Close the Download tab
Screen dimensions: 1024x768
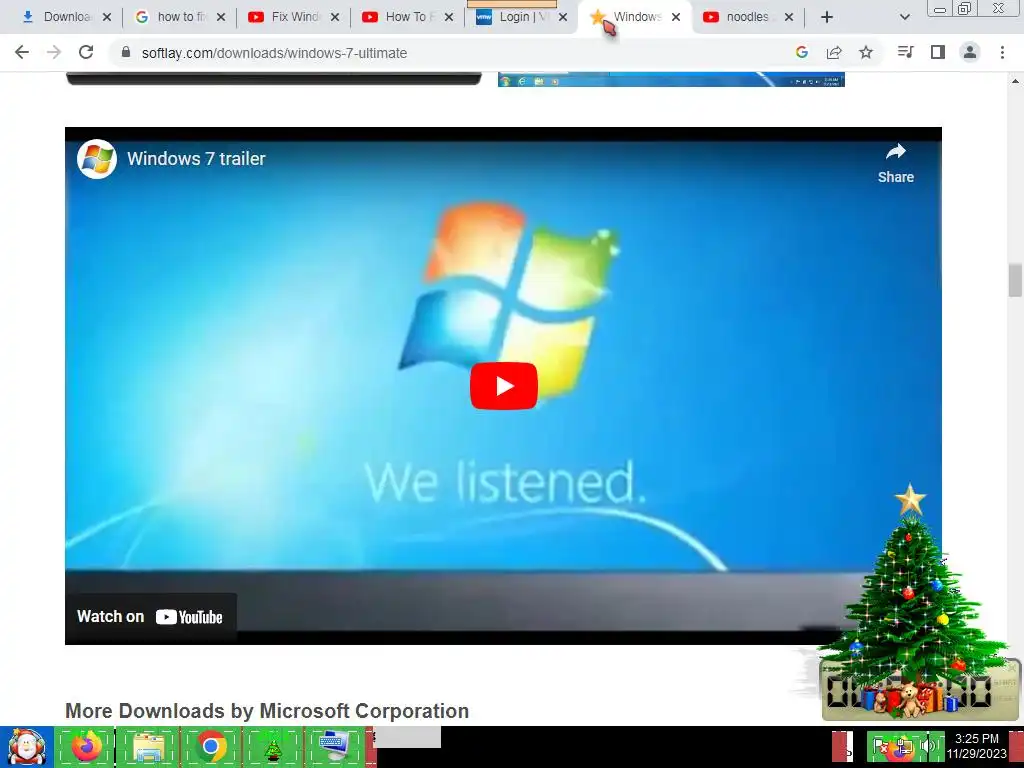coord(107,18)
